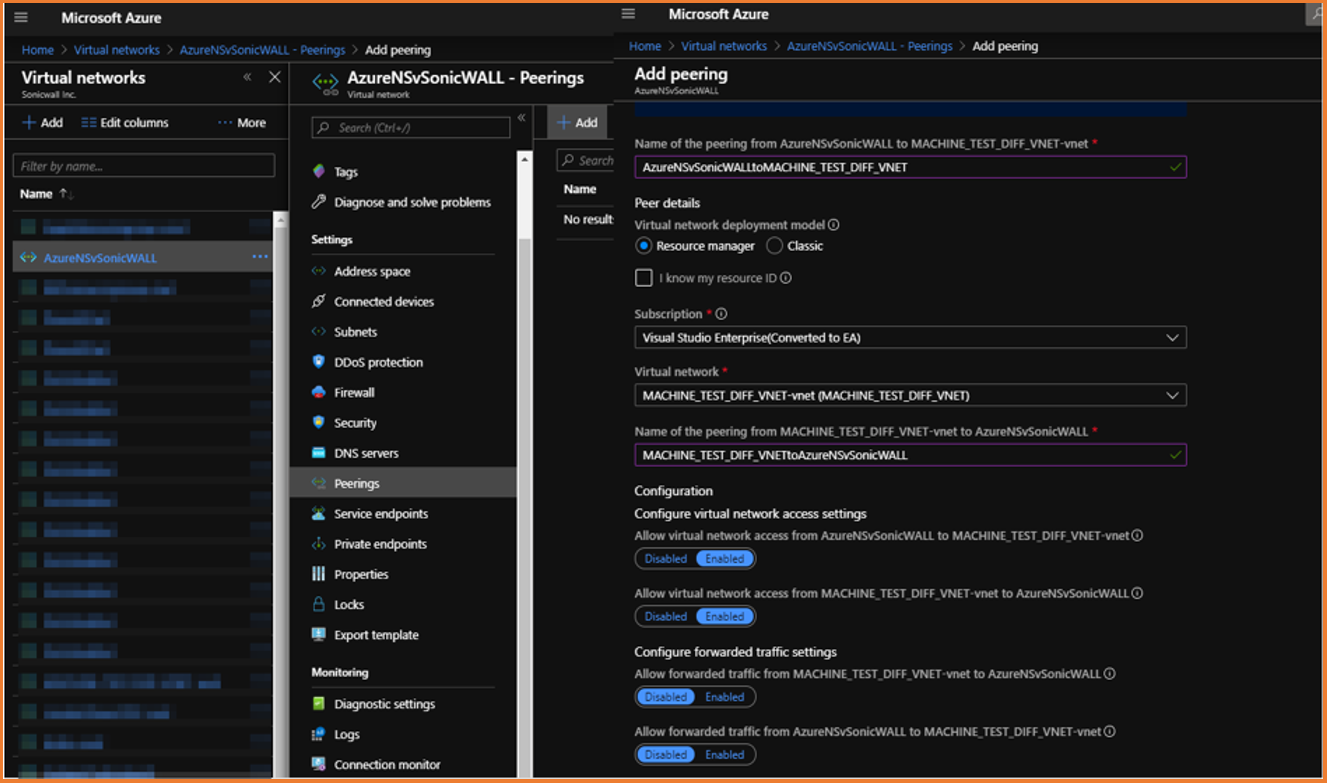The width and height of the screenshot is (1327, 783).
Task: Click the Private endpoints icon
Action: (319, 544)
